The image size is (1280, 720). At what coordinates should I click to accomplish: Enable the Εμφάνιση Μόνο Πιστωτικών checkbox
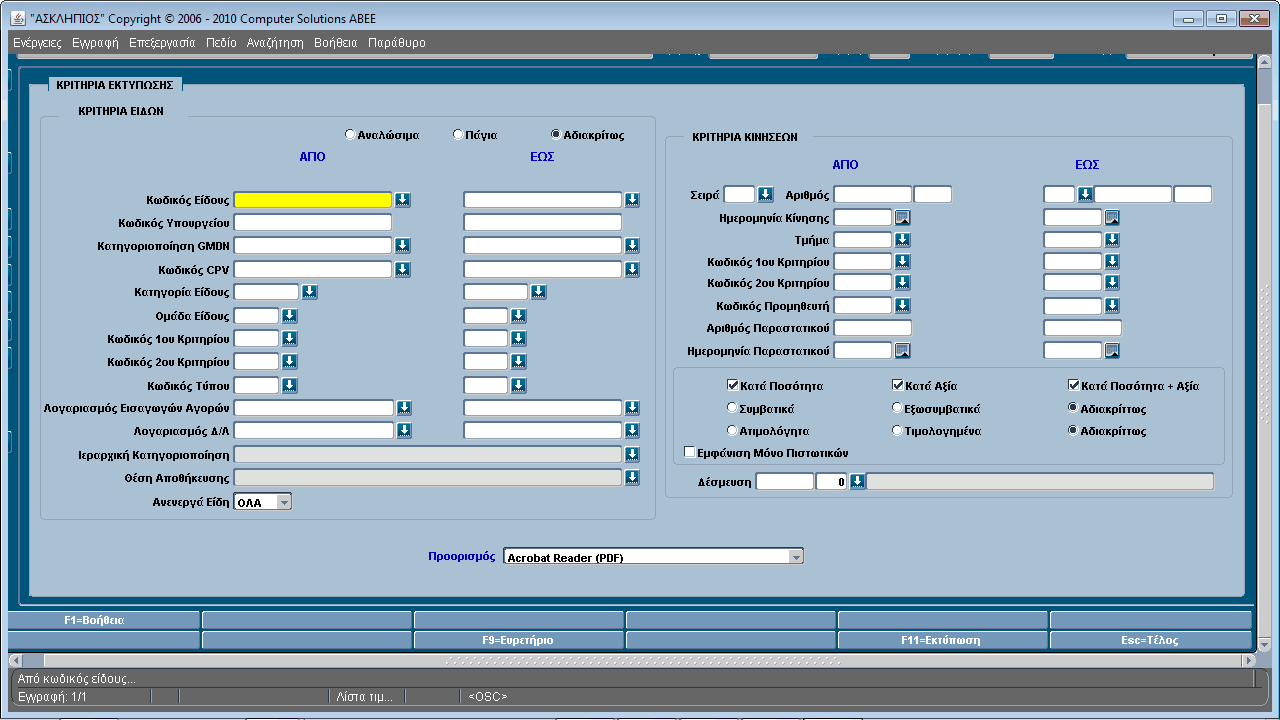(690, 452)
